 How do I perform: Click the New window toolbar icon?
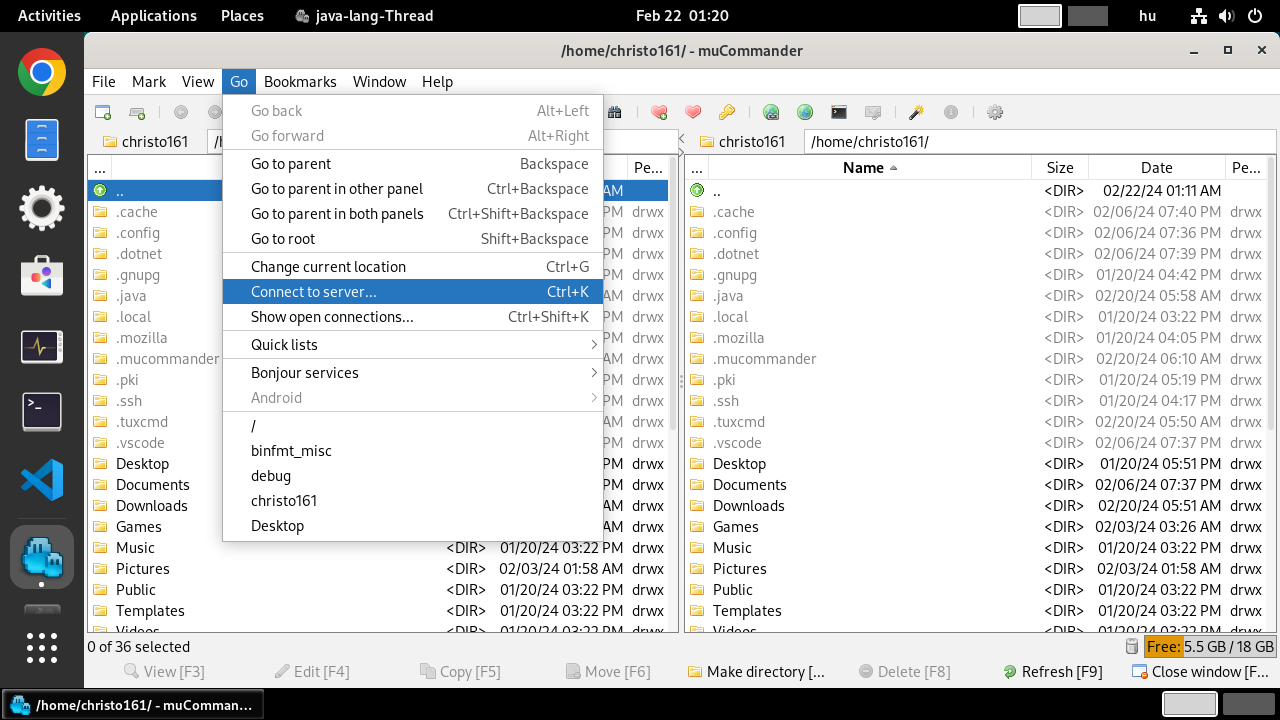pyautogui.click(x=103, y=113)
